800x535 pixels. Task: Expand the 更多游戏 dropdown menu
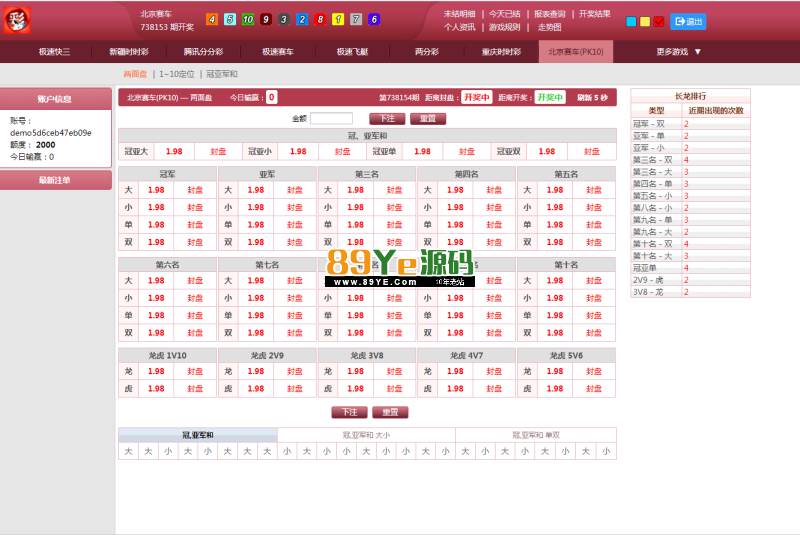(x=679, y=51)
